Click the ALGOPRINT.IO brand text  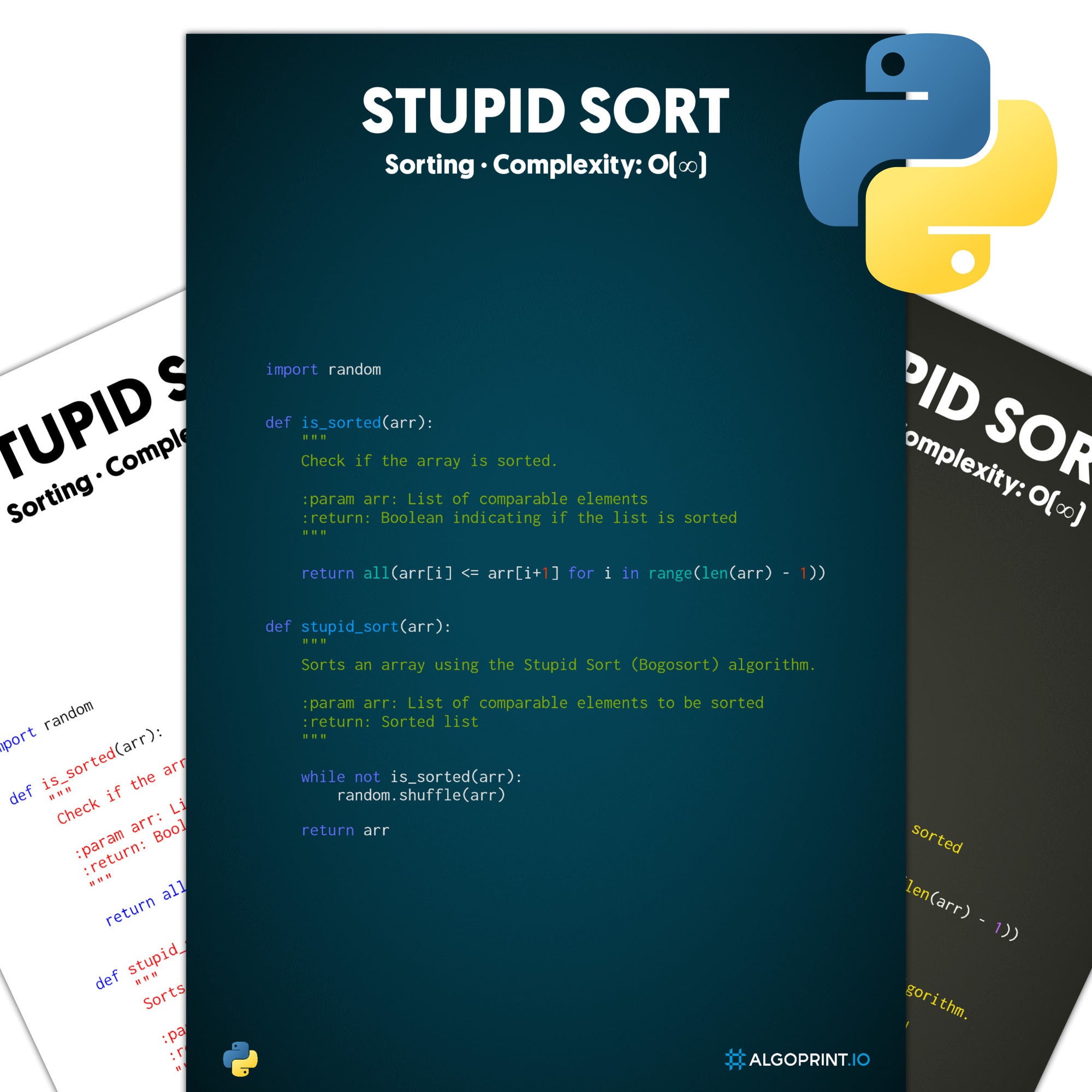tap(809, 1059)
